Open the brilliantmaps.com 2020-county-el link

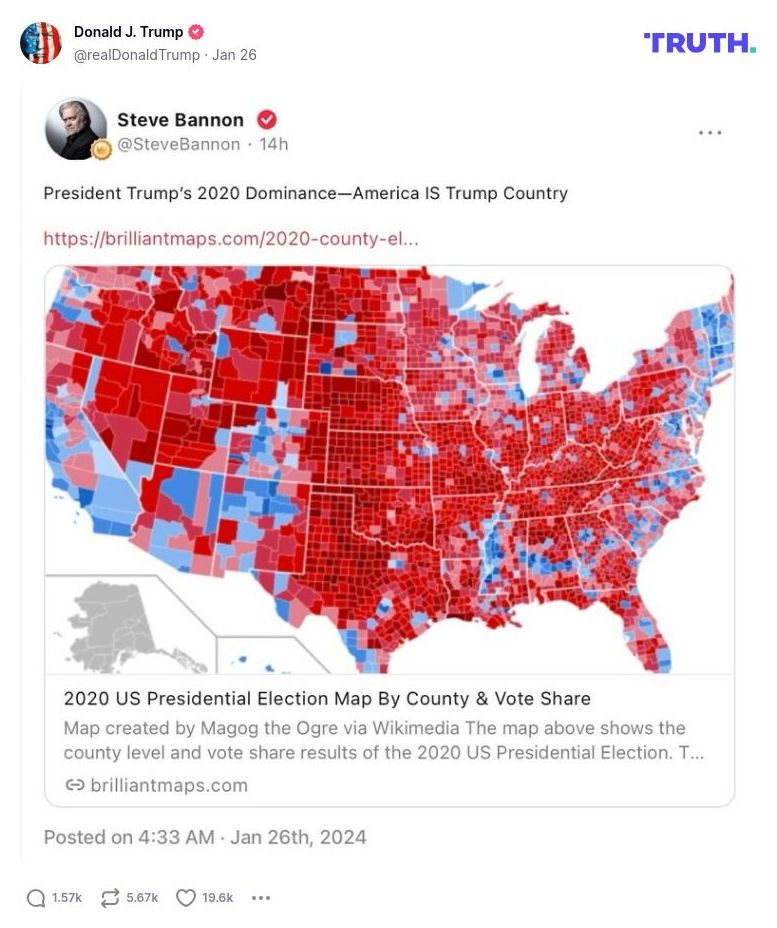[228, 238]
